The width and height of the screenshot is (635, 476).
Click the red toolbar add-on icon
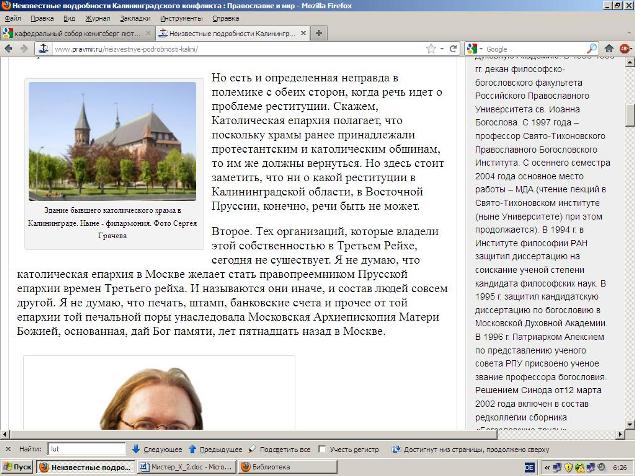coord(625,49)
